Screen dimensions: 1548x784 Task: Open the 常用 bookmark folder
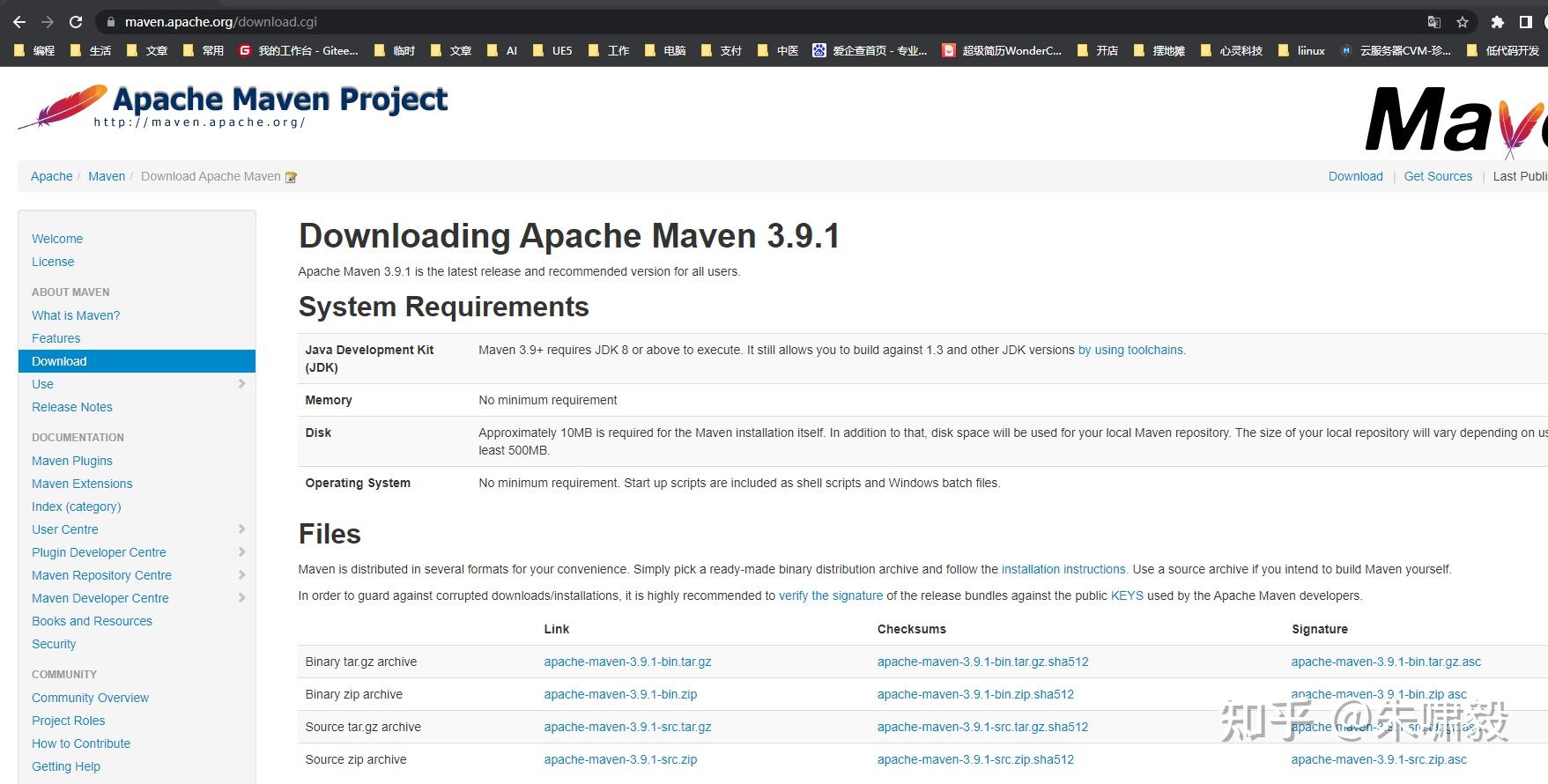(x=204, y=51)
